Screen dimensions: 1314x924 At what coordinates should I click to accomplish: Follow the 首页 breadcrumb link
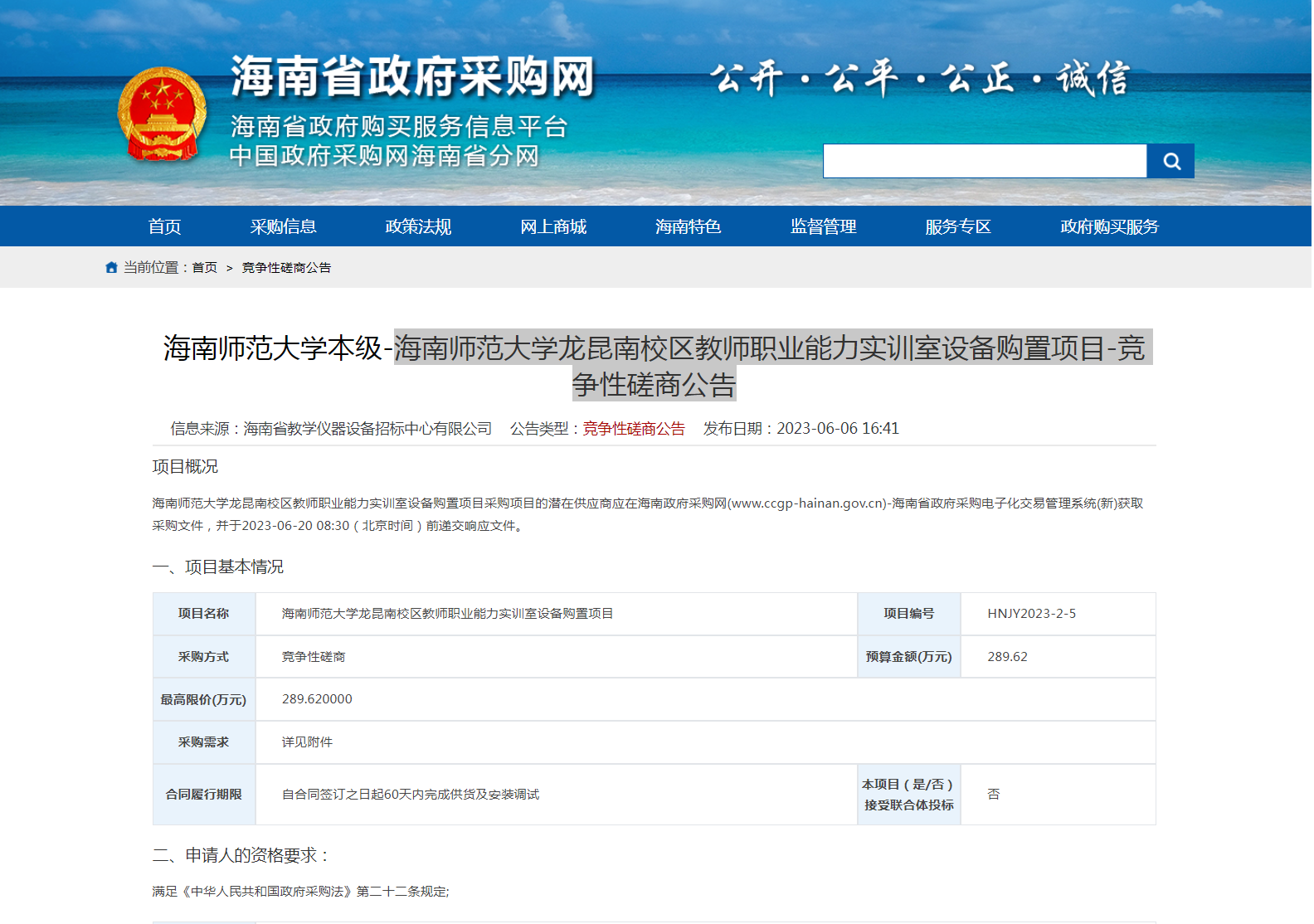click(x=205, y=267)
